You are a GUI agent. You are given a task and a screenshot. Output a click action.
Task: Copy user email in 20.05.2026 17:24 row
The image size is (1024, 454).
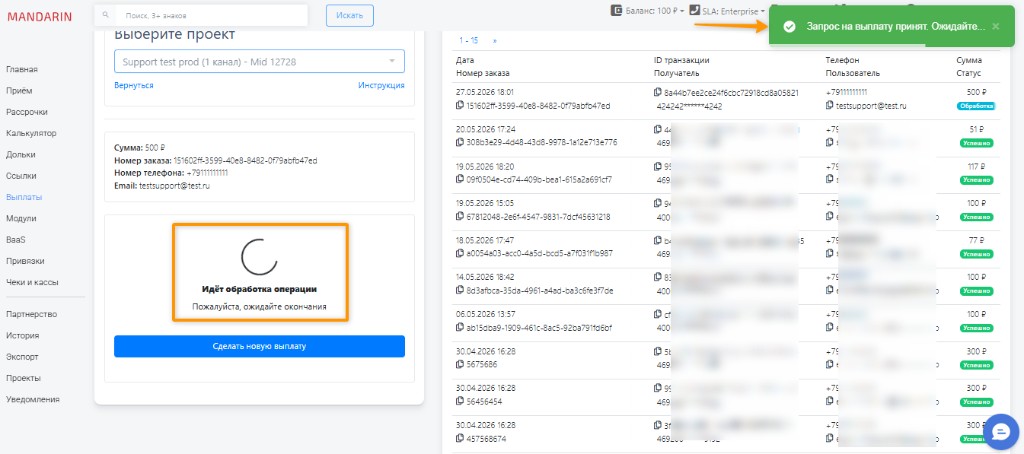coord(829,142)
